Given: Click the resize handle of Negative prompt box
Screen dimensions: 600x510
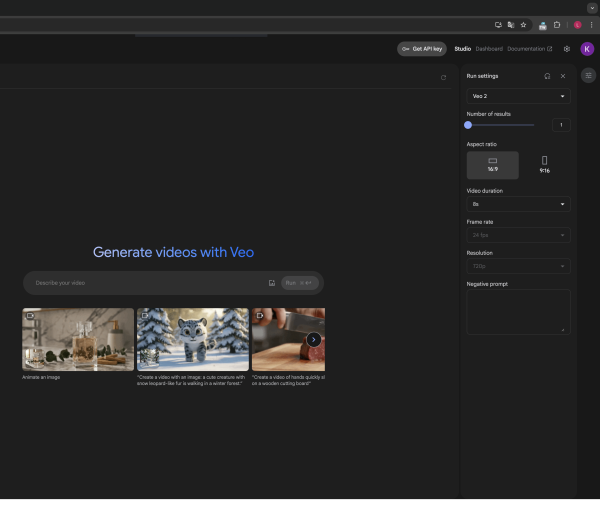Looking at the screenshot, I should click(x=562, y=330).
